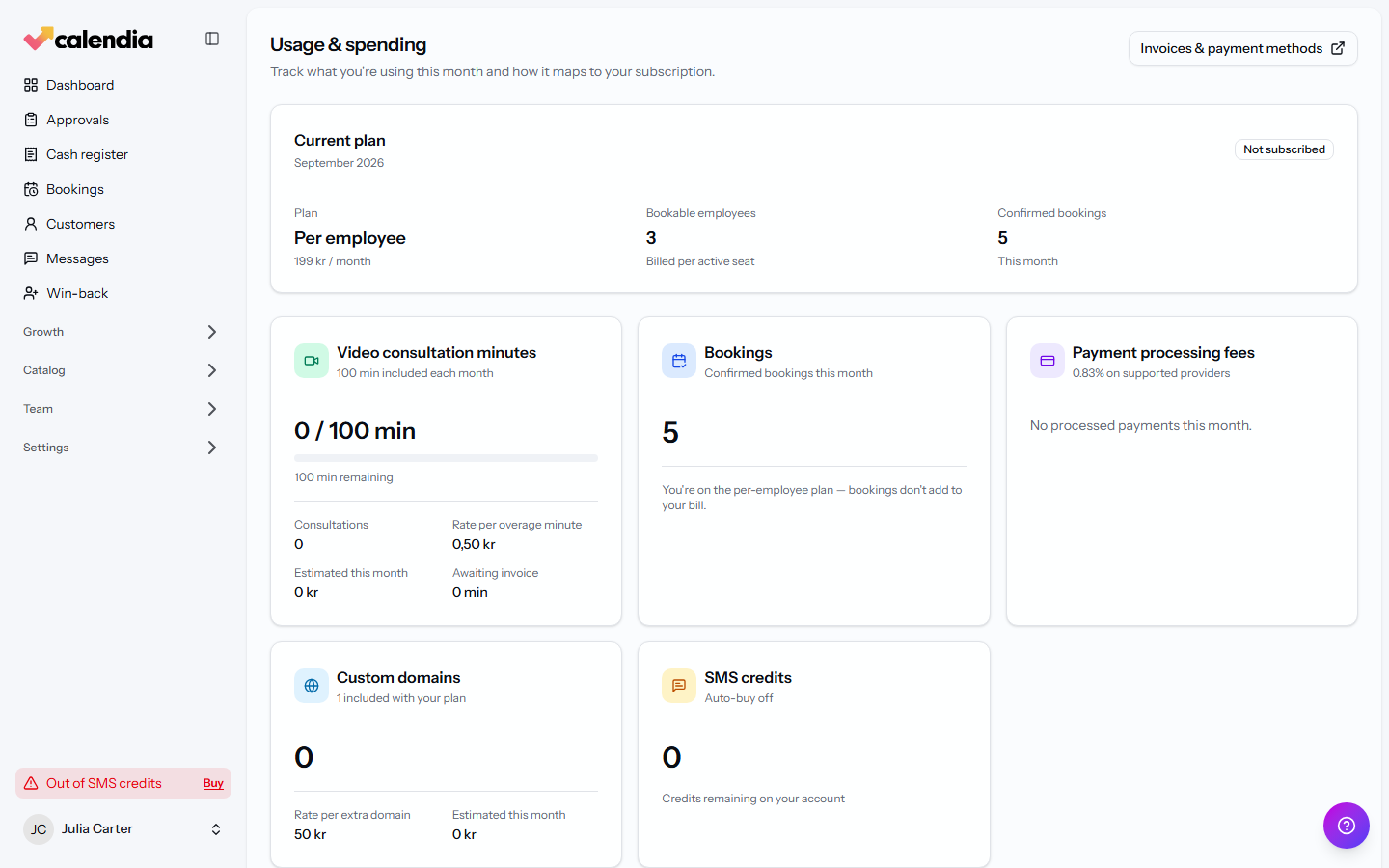Expand the Settings section
Image resolution: width=1389 pixels, height=868 pixels.
(123, 448)
